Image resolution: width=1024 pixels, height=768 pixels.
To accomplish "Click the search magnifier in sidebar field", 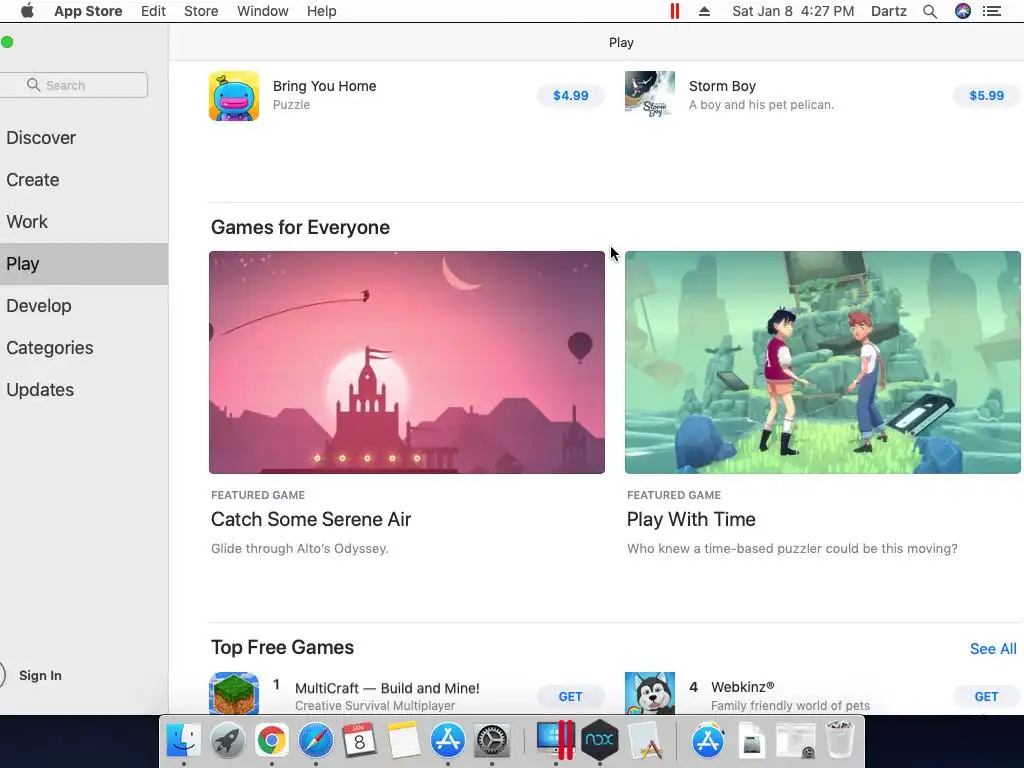I will [x=33, y=85].
